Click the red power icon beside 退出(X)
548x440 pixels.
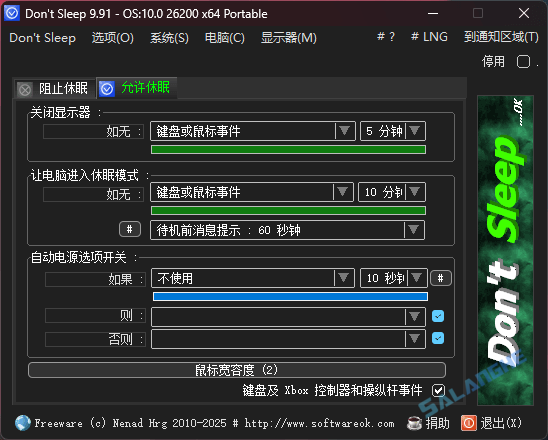pos(469,423)
